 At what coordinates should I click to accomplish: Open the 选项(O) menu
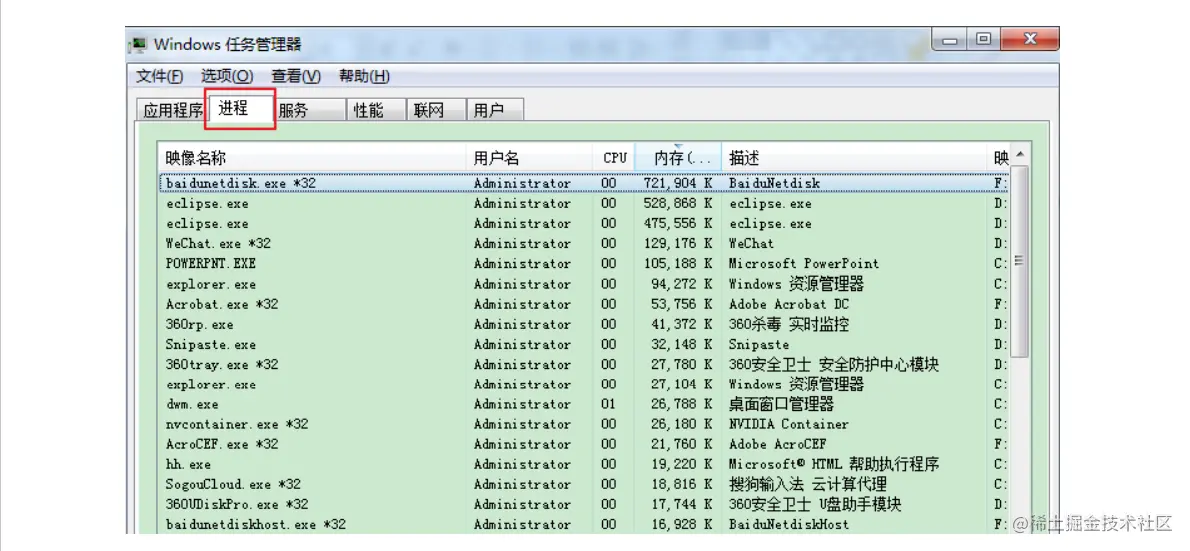(x=227, y=77)
